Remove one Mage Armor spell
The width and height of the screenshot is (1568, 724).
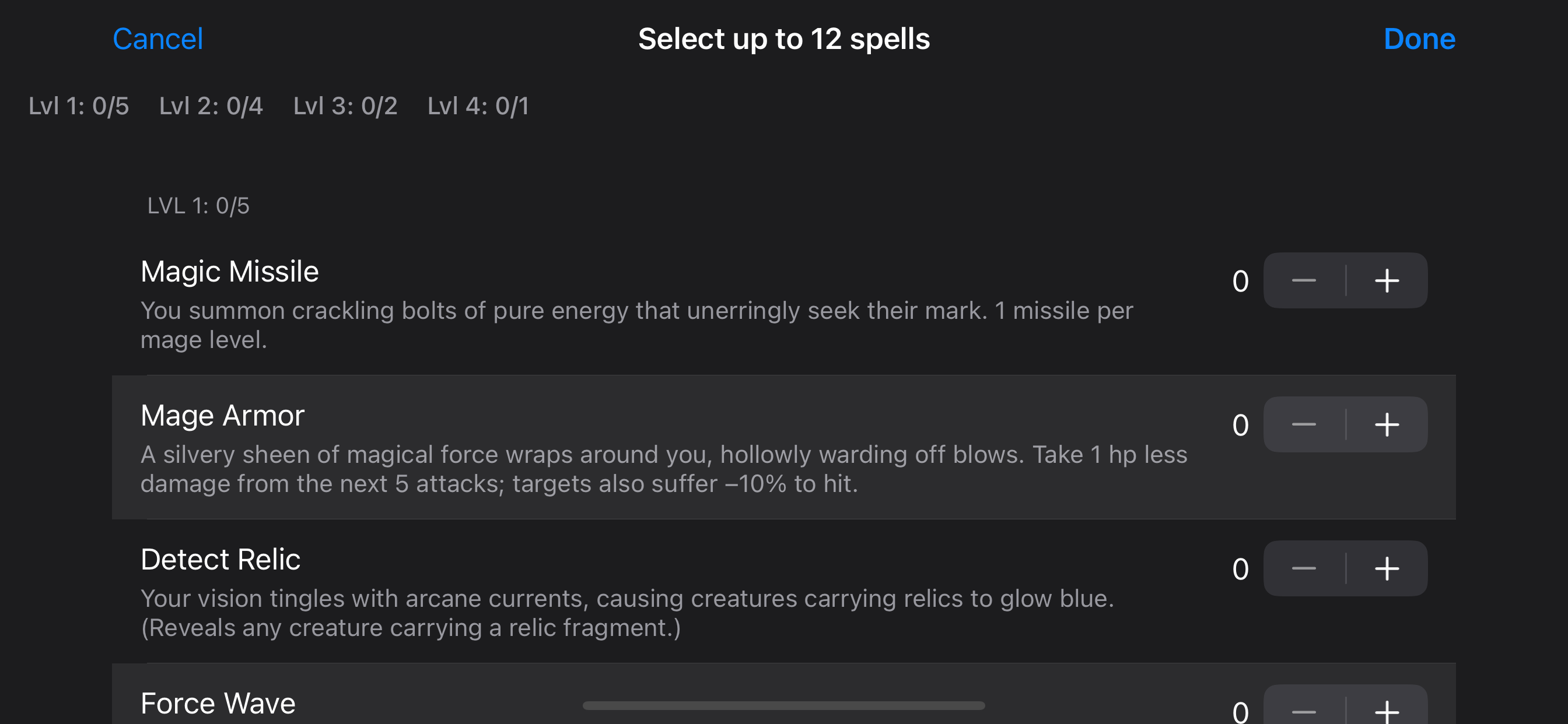point(1303,425)
